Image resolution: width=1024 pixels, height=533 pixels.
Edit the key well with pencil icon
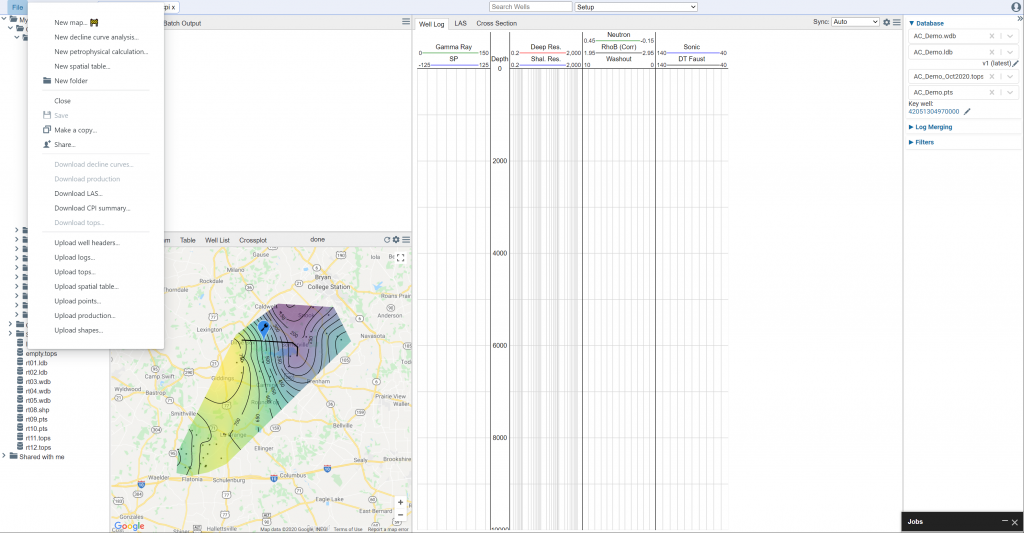click(967, 112)
